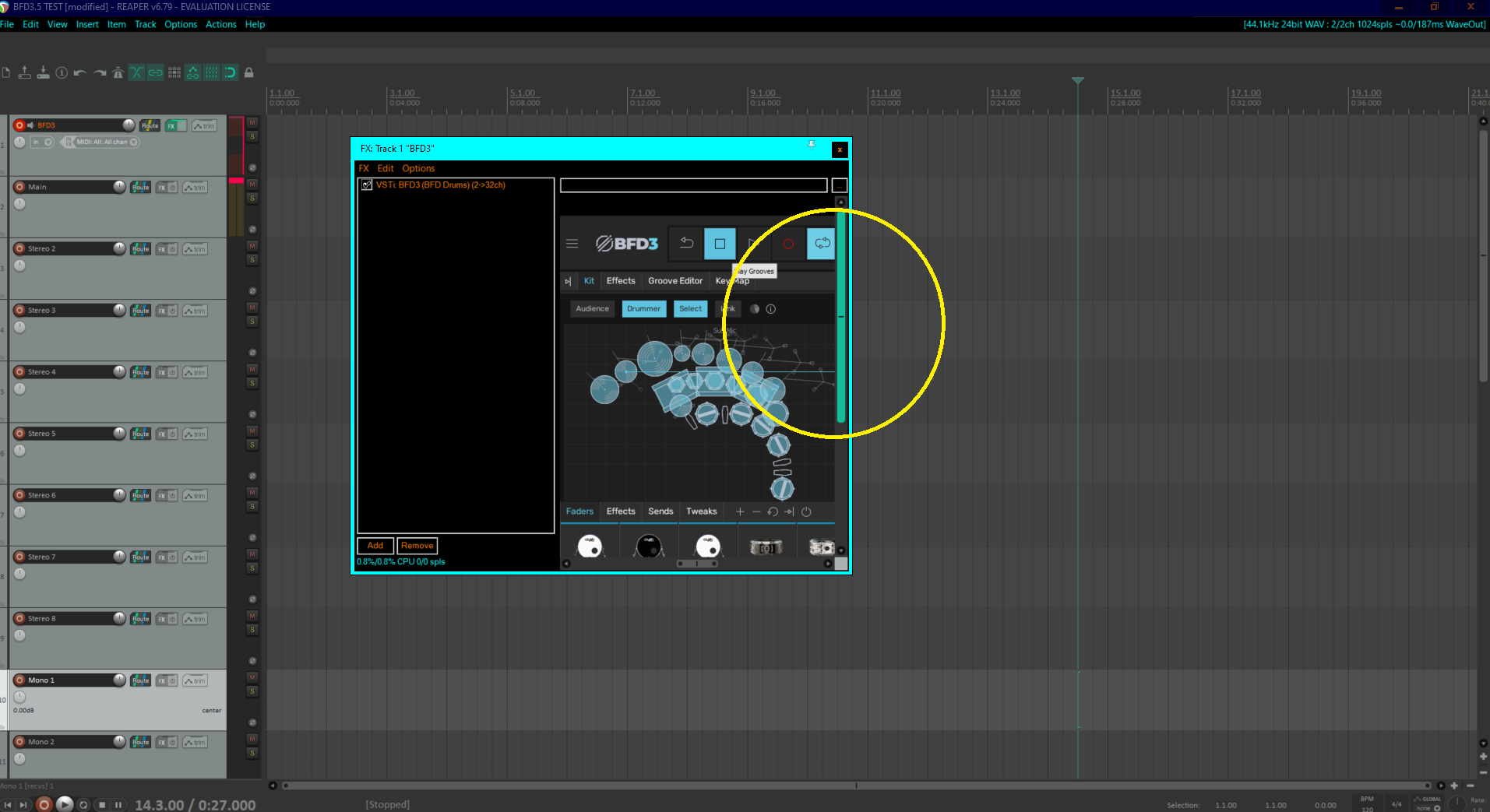
Task: Click transport Play button in REAPER
Action: pos(65,804)
